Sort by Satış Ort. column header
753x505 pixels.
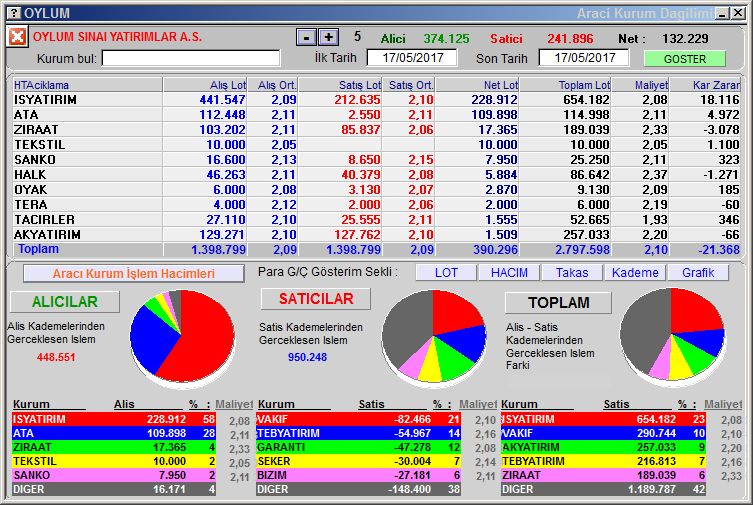(409, 85)
